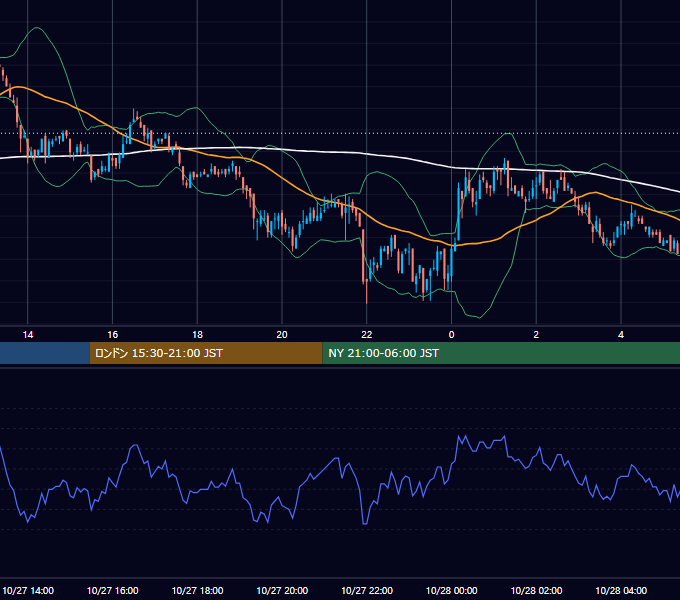
Task: Click the NY 21:00-06:00 JST session bar
Action: click(501, 353)
